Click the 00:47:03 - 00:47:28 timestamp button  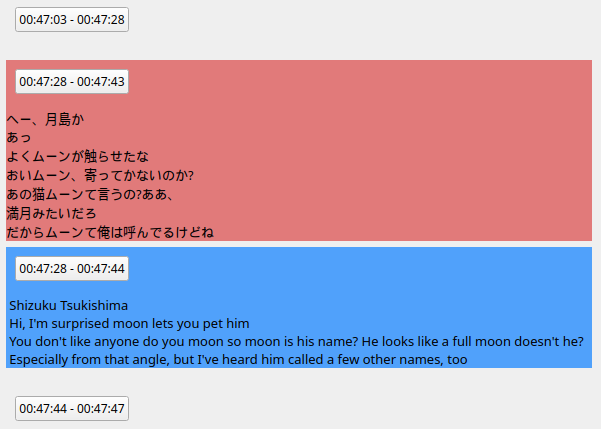pyautogui.click(x=71, y=20)
